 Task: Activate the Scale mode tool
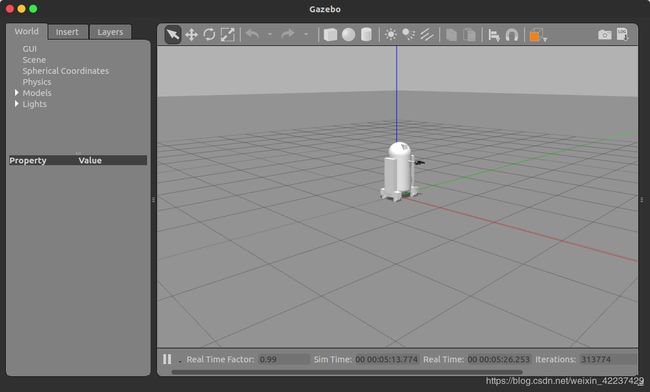228,34
